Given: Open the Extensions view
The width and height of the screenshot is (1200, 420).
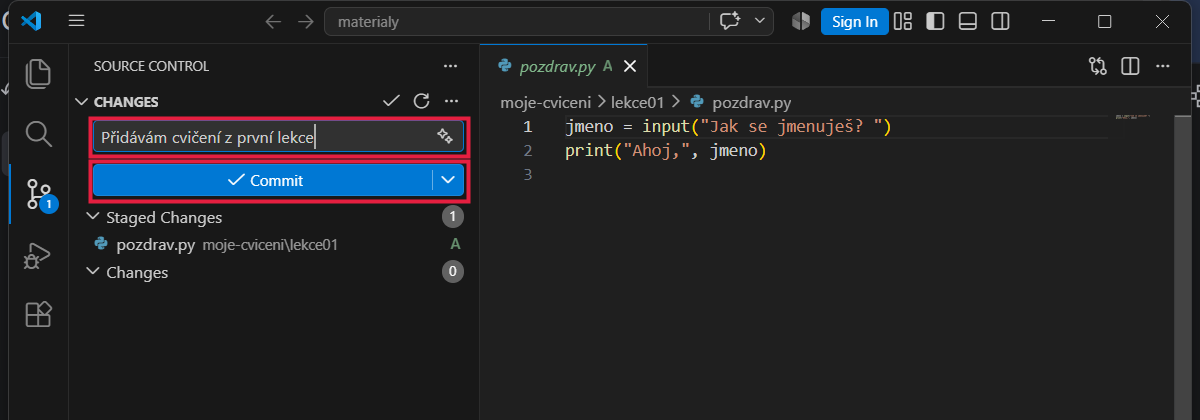Looking at the screenshot, I should [x=38, y=315].
